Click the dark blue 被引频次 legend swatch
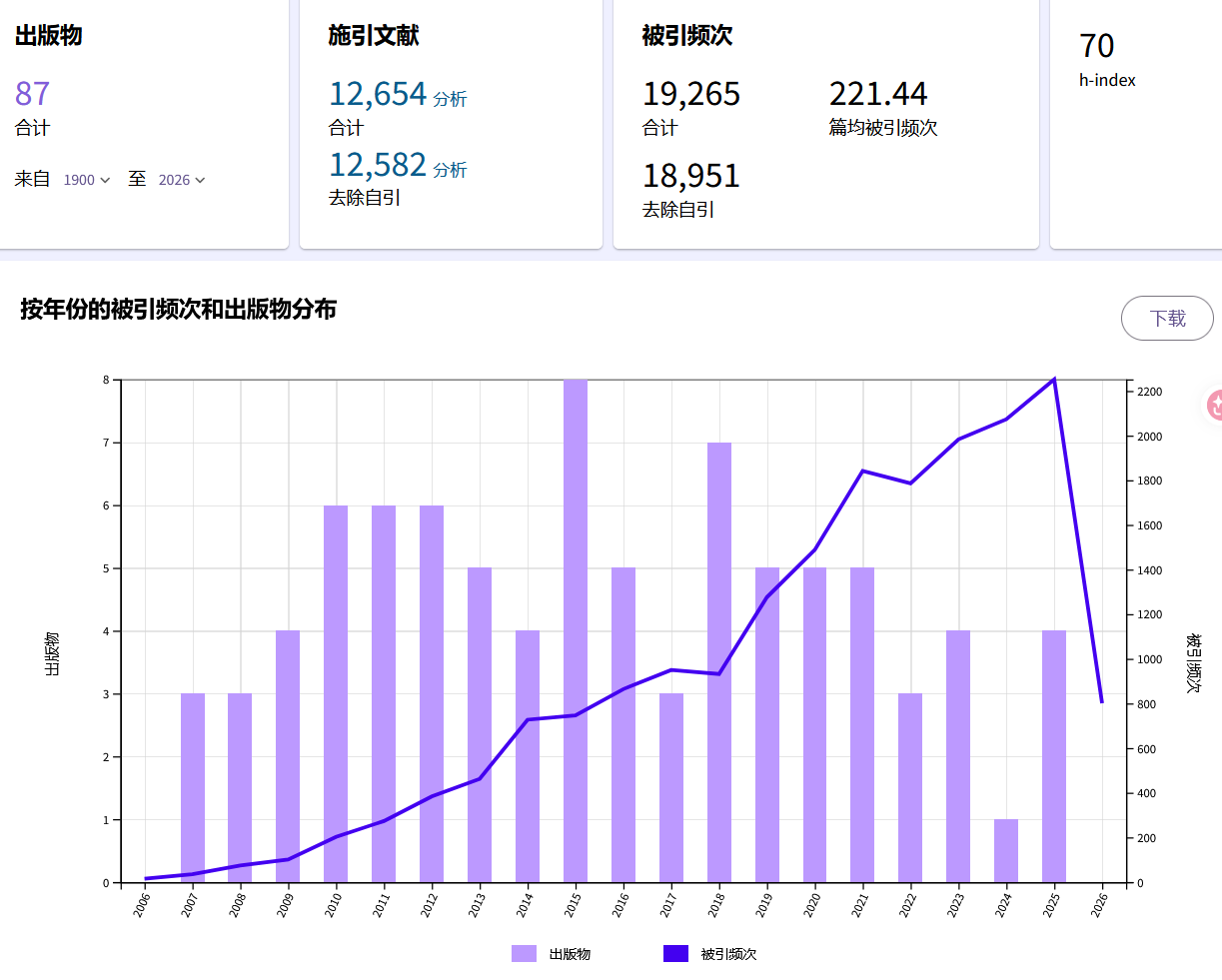Viewport: 1222px width, 980px height. point(675,954)
